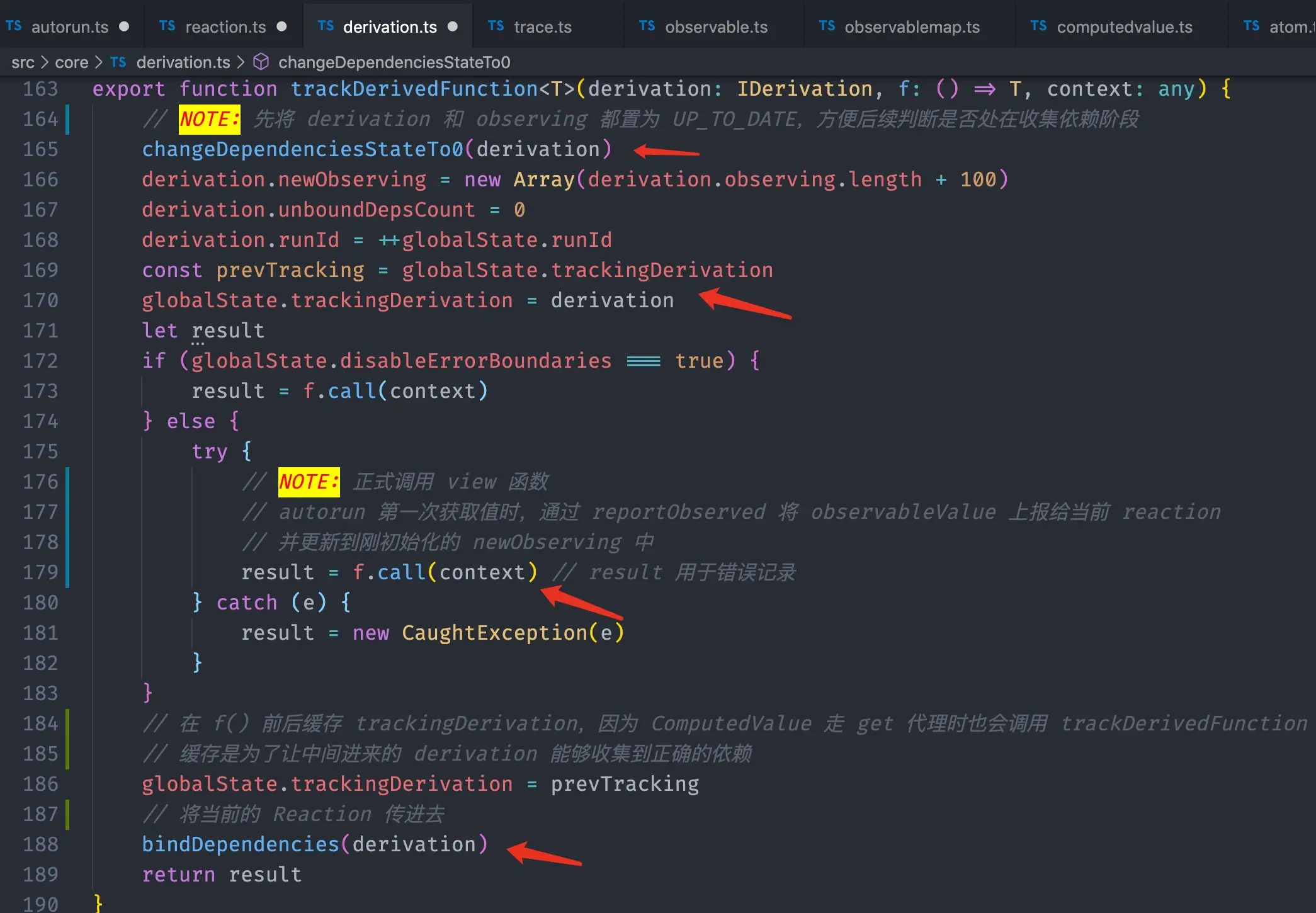Click the changeDependenciesStateTo0 breadcrumb label
Viewport: 1316px width, 913px height.
tap(394, 62)
